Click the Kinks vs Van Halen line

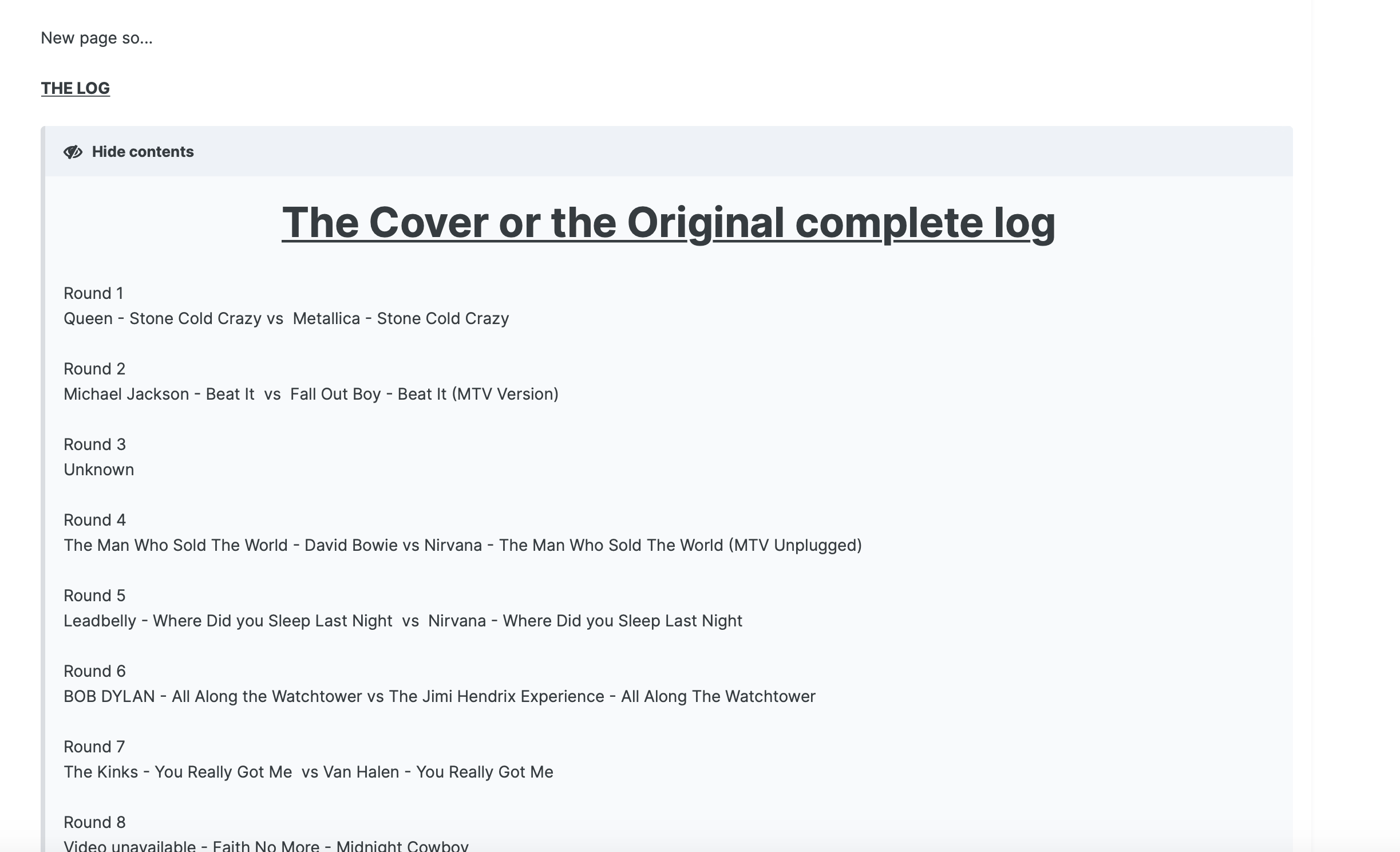[308, 772]
